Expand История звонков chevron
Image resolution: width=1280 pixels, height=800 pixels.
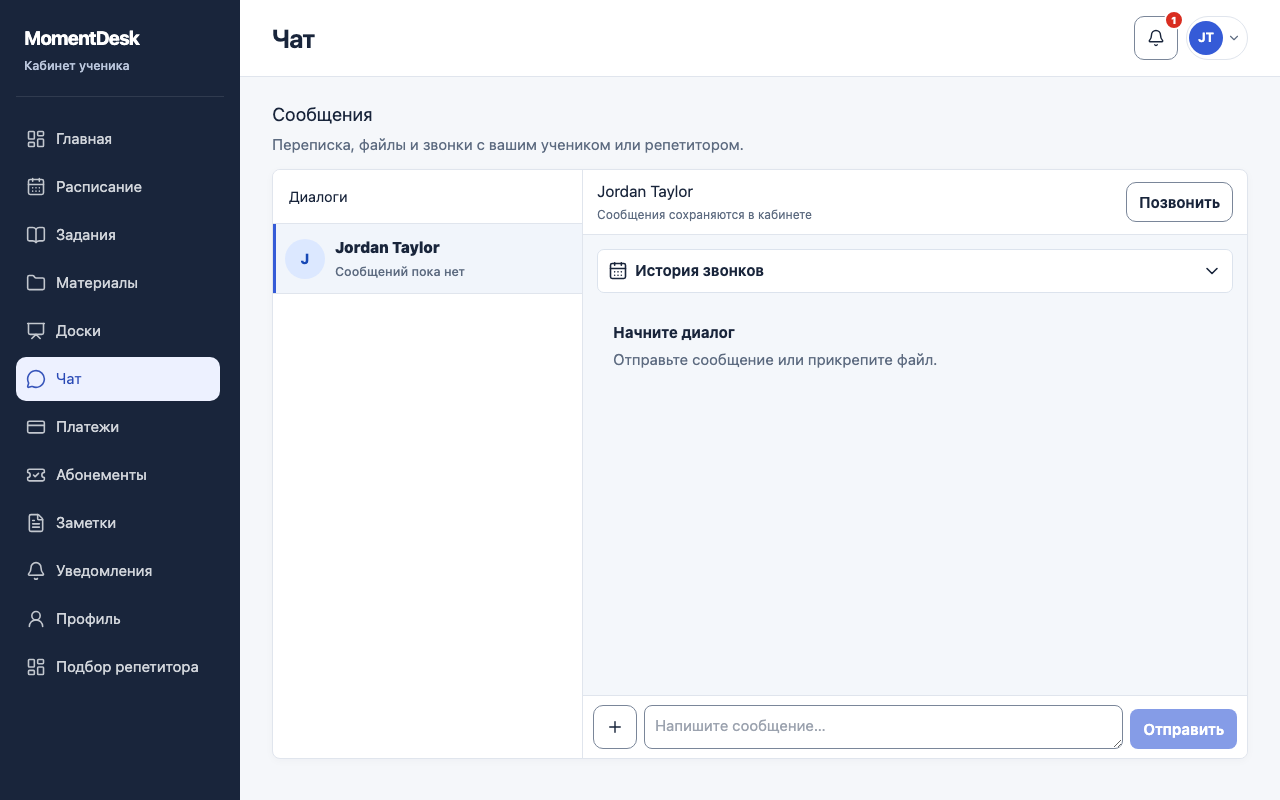[1212, 271]
